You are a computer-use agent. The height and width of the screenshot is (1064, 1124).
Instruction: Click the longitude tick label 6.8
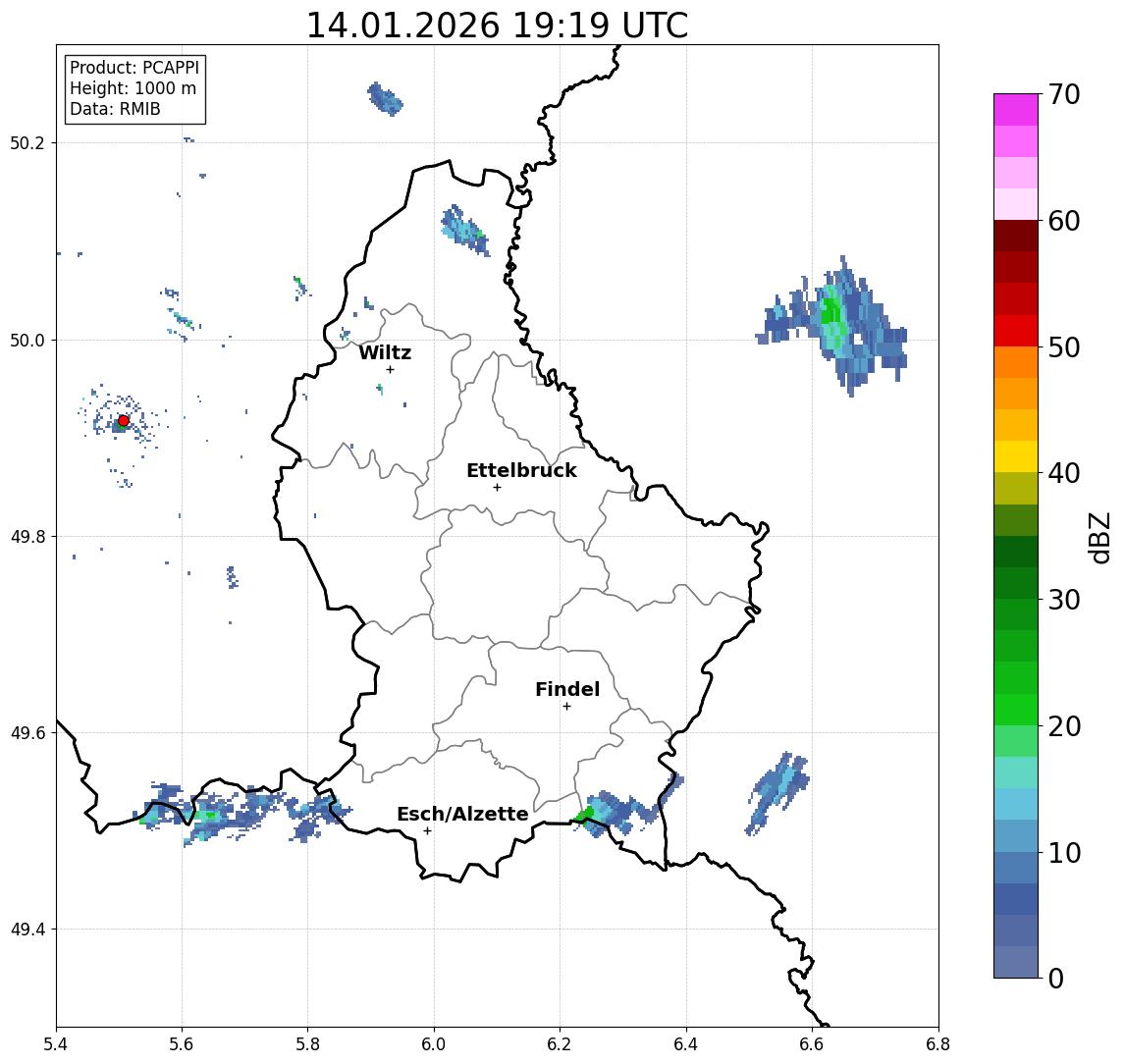937,1044
